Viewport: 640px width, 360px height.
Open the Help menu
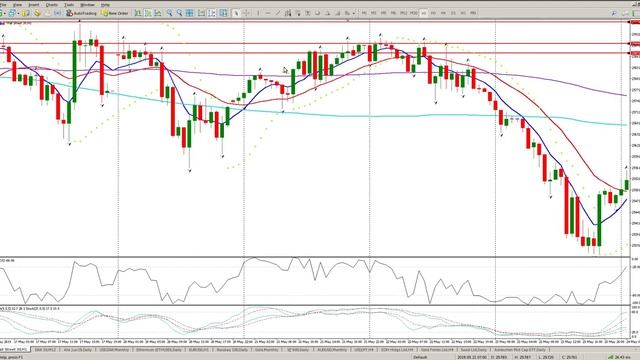(105, 5)
